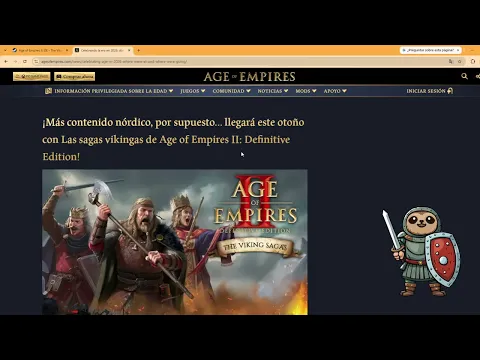Go to Age of Empires home logo
The height and width of the screenshot is (360, 480).
pyautogui.click(x=249, y=77)
